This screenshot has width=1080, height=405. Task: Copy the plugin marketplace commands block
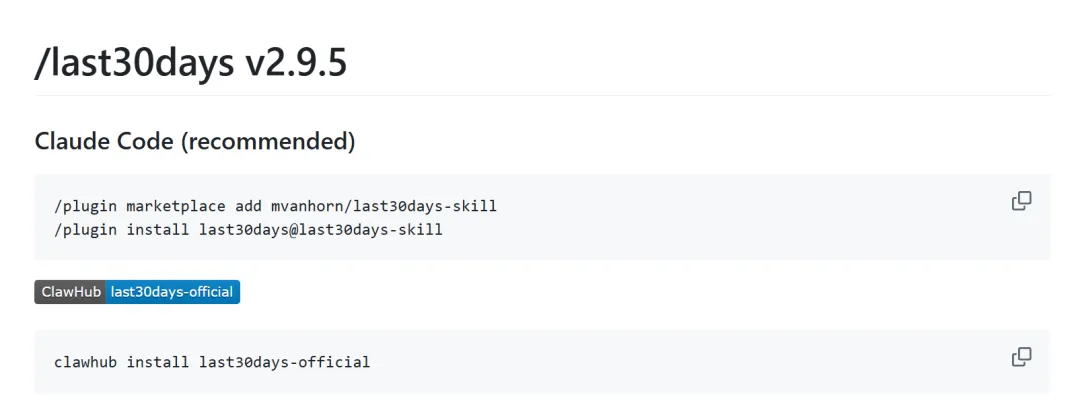[1021, 200]
